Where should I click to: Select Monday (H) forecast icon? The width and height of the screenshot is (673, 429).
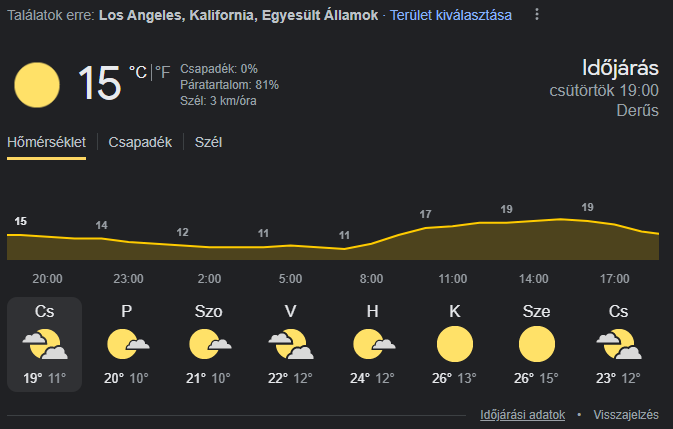[372, 345]
